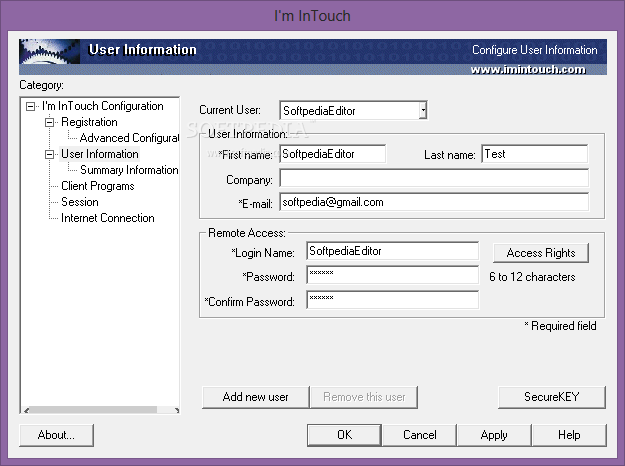Screen dimensions: 625x466
Task: Click the left arrow of the tree scrollbar
Action: point(26,410)
